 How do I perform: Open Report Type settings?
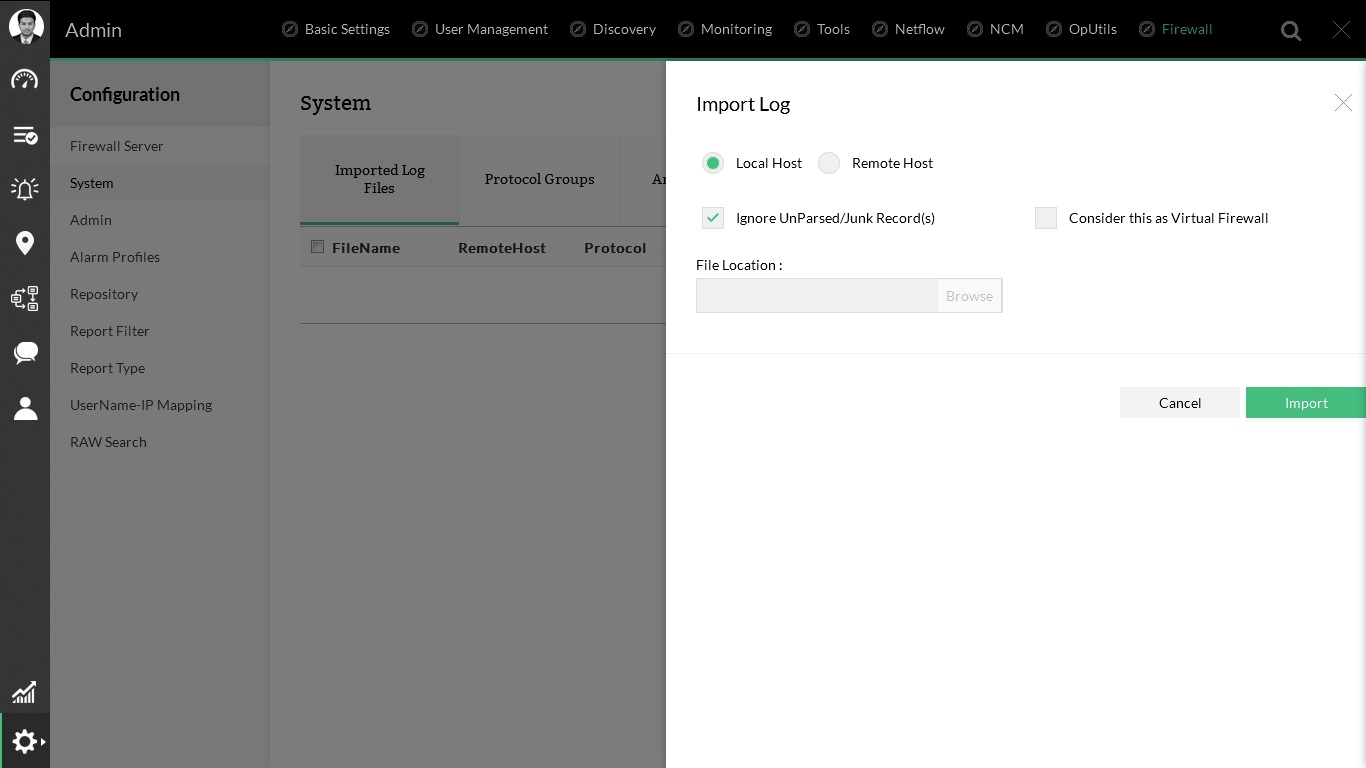click(x=160, y=368)
